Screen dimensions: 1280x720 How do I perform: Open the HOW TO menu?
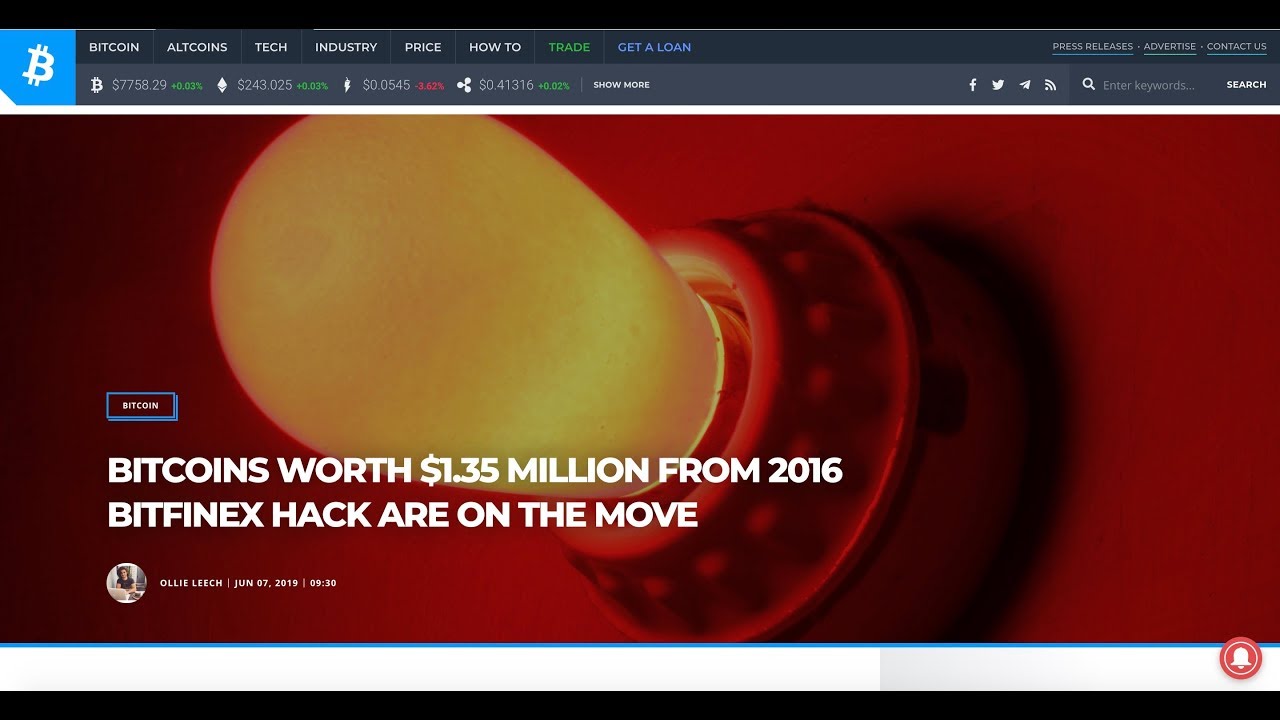coord(495,47)
